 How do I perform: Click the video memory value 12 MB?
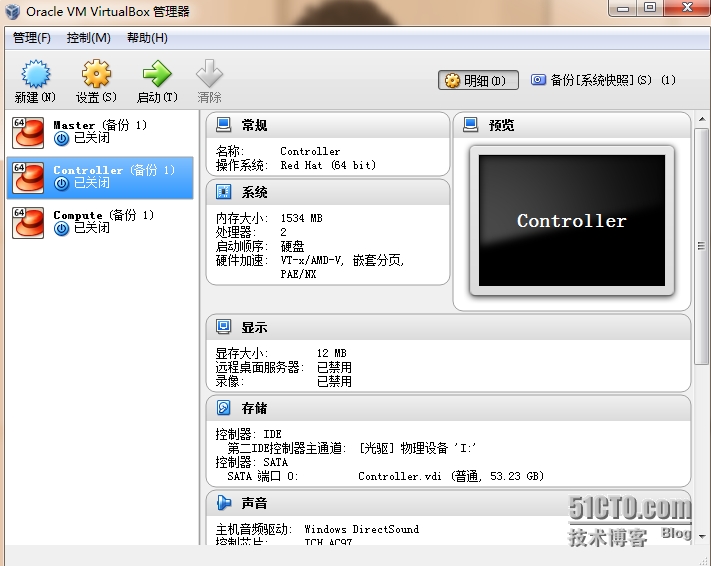coord(331,353)
